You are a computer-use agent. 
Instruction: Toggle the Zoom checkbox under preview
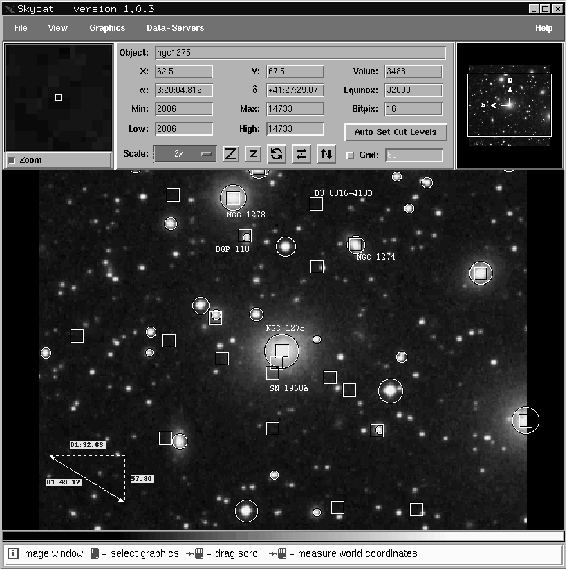tap(12, 160)
